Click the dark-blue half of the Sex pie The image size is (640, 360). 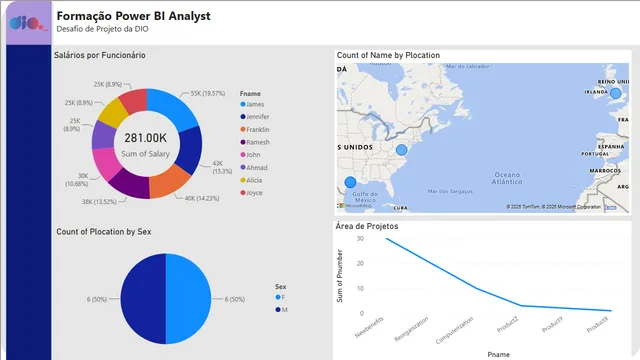click(143, 299)
